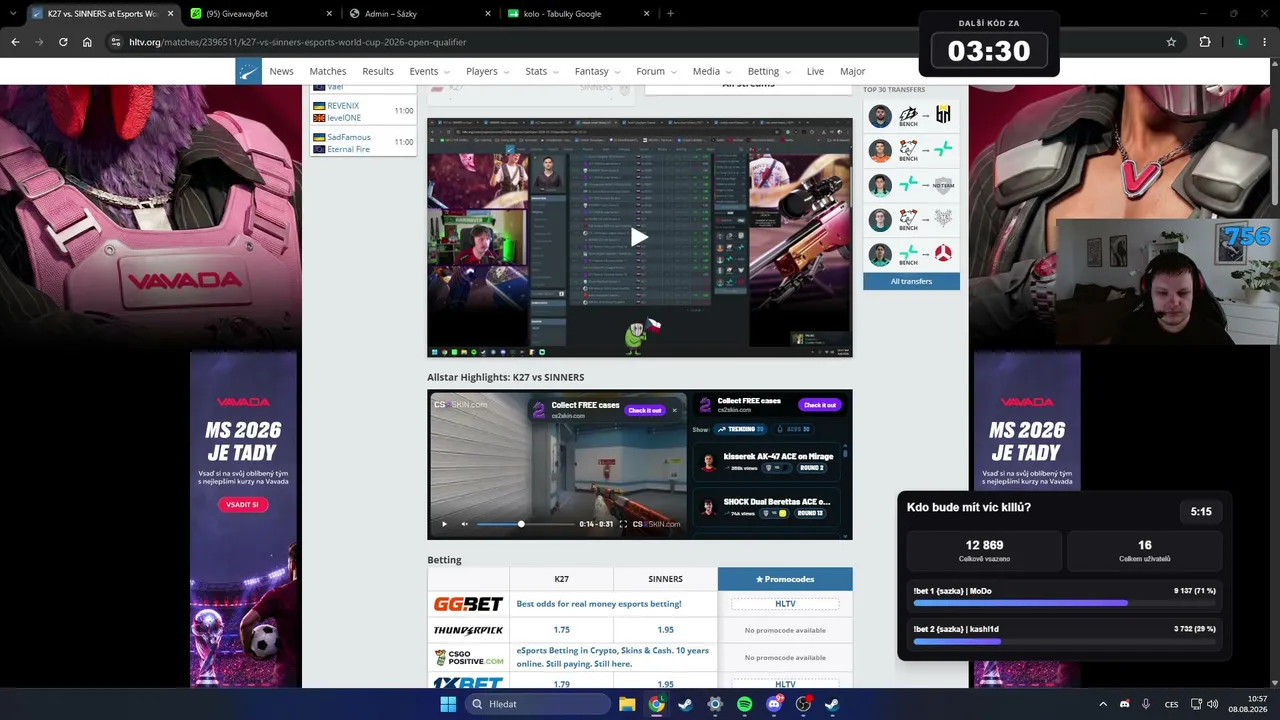The height and width of the screenshot is (720, 1280).
Task: Go back using the browser back arrow
Action: click(x=15, y=42)
